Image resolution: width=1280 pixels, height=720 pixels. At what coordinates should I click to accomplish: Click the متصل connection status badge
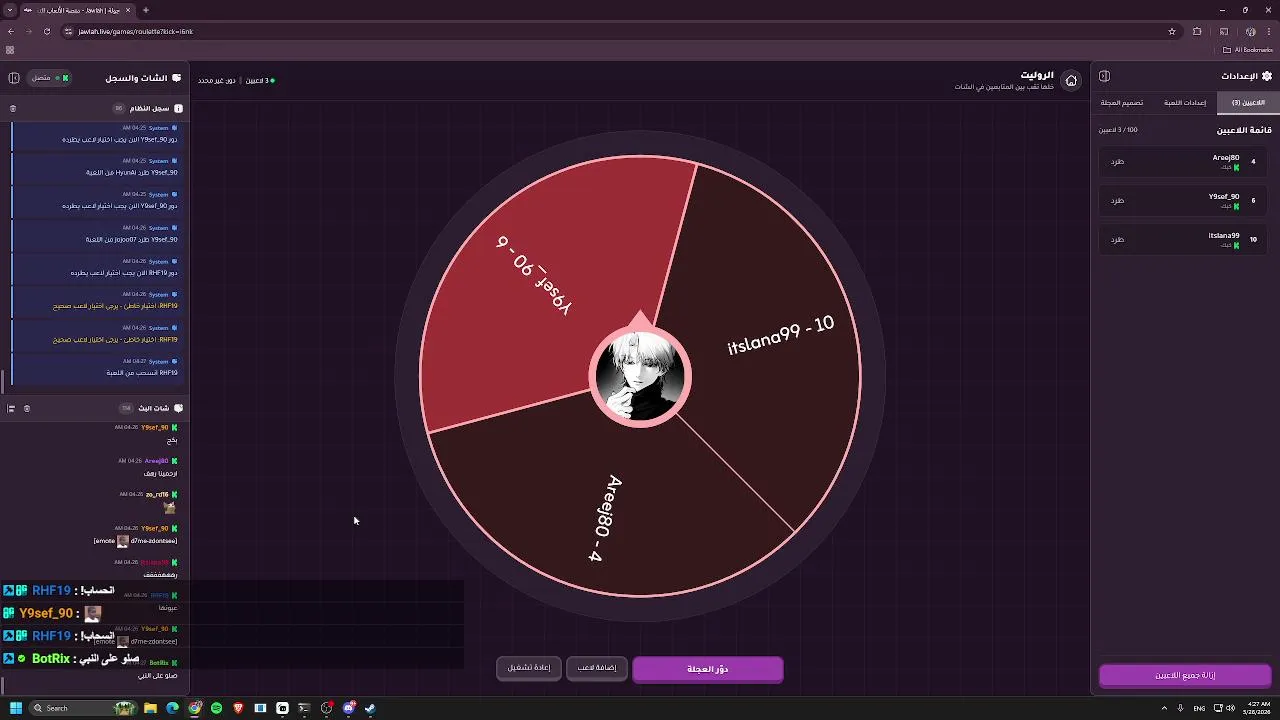[50, 78]
